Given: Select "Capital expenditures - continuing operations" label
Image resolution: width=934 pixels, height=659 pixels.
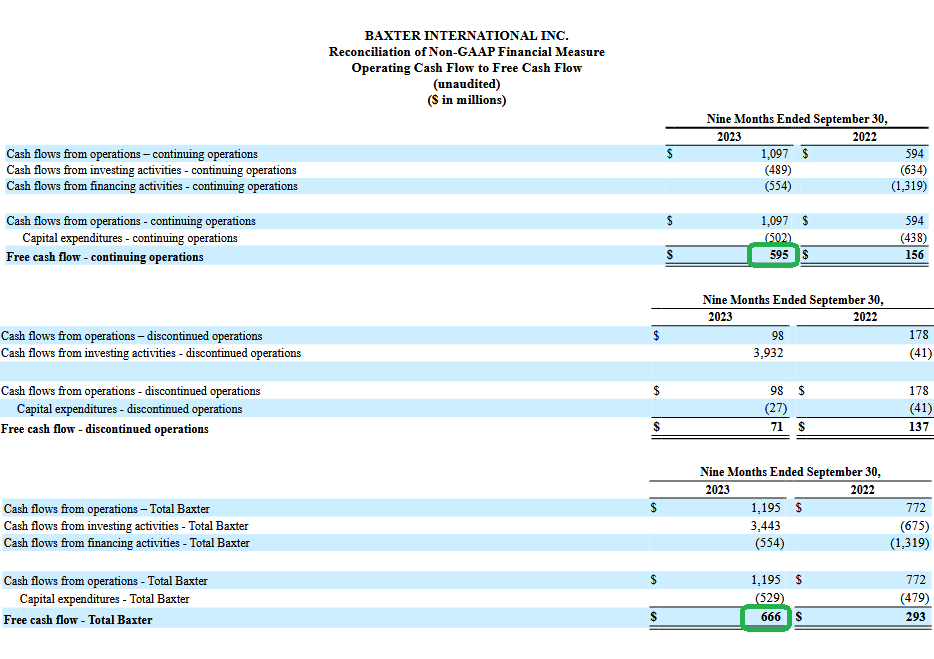Looking at the screenshot, I should coord(130,238).
